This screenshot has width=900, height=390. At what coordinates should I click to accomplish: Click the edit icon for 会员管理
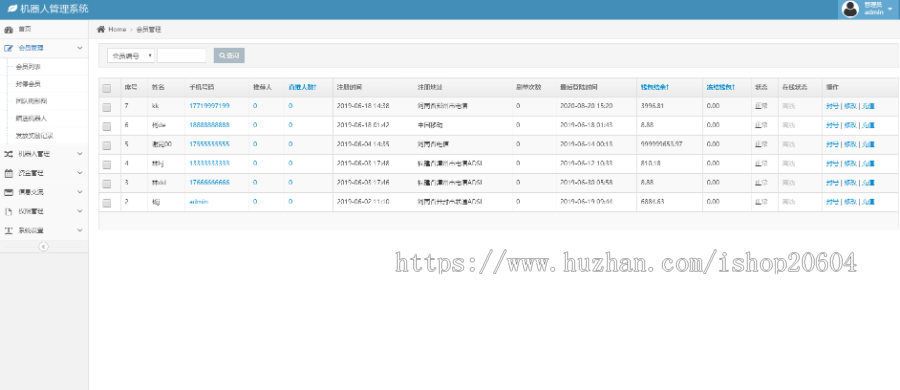[9, 48]
